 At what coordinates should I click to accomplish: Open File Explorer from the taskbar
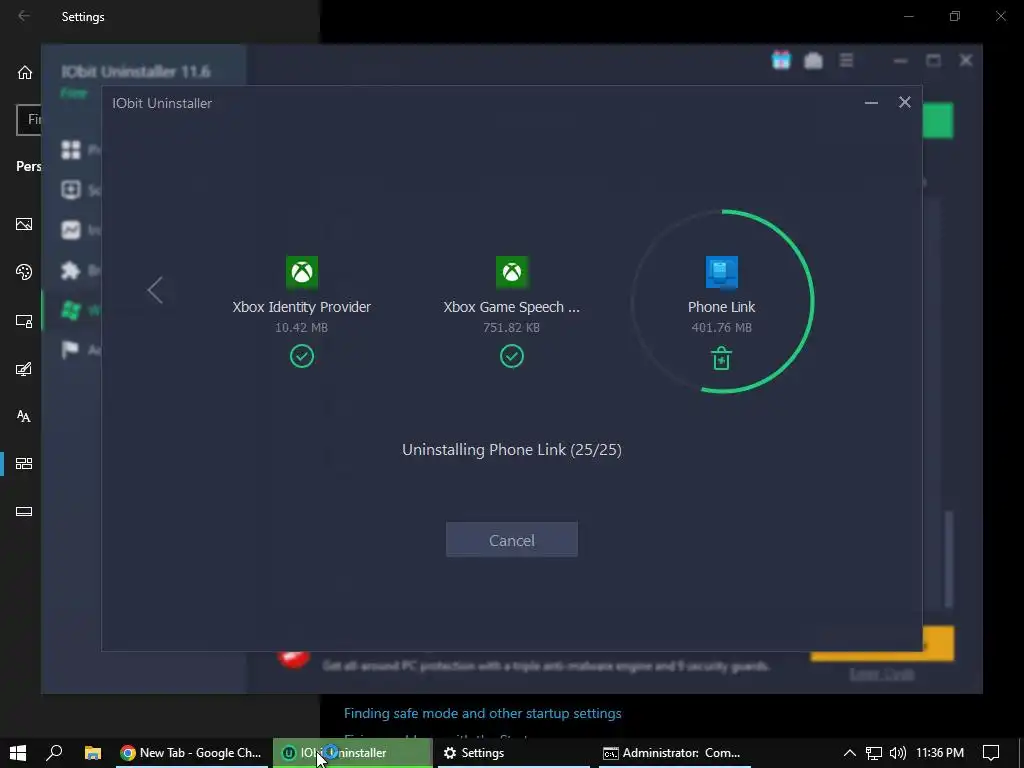pos(93,752)
